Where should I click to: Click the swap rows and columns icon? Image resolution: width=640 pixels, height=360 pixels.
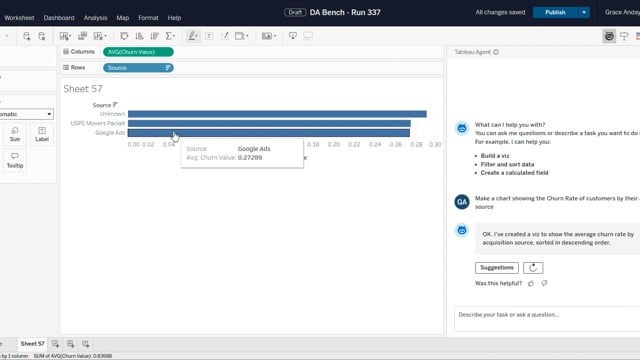coord(124,36)
